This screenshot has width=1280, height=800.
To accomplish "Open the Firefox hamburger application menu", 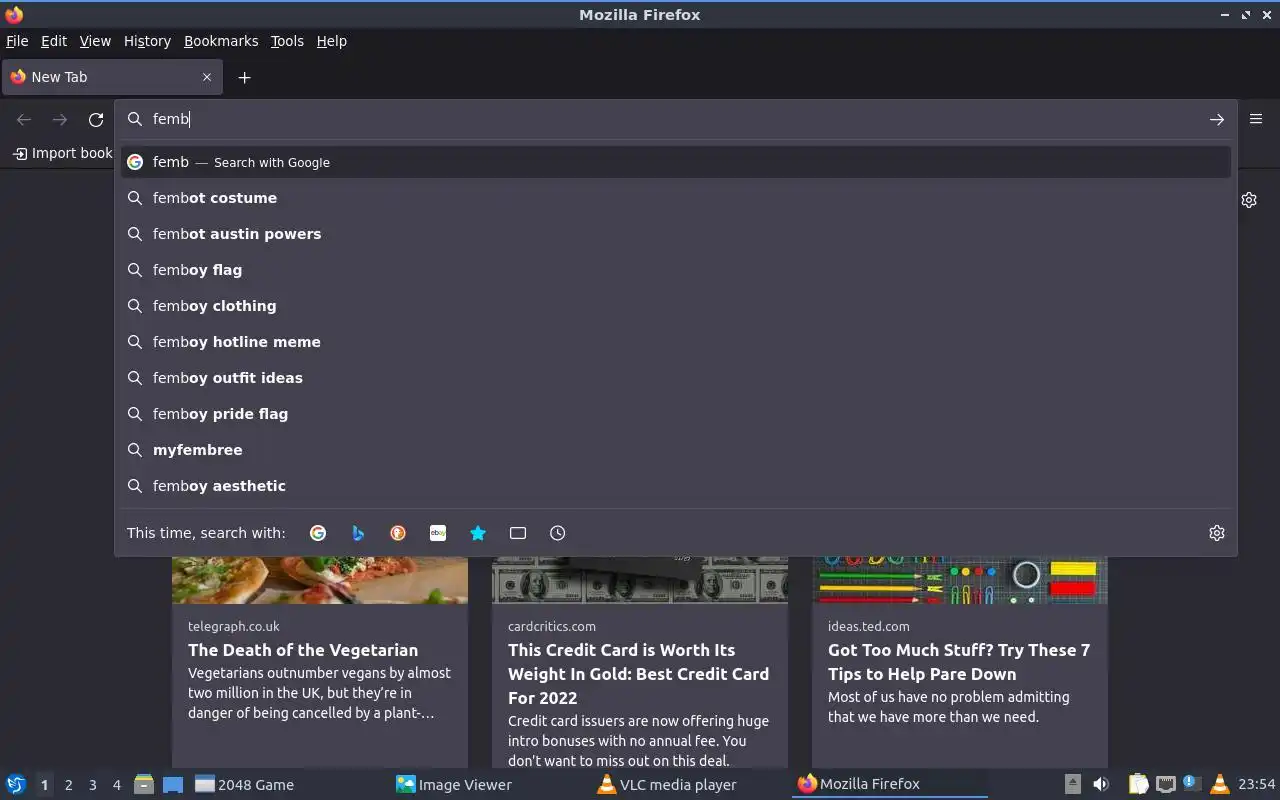I will (1256, 118).
